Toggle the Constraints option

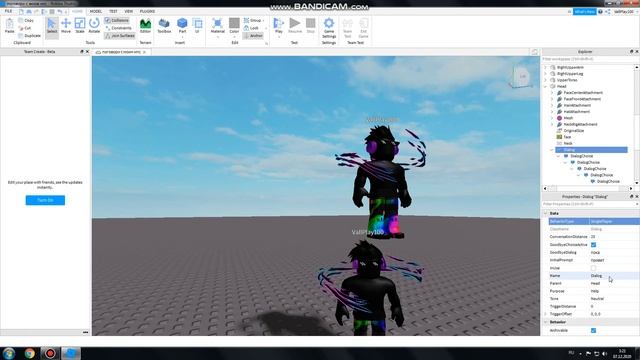coord(118,28)
